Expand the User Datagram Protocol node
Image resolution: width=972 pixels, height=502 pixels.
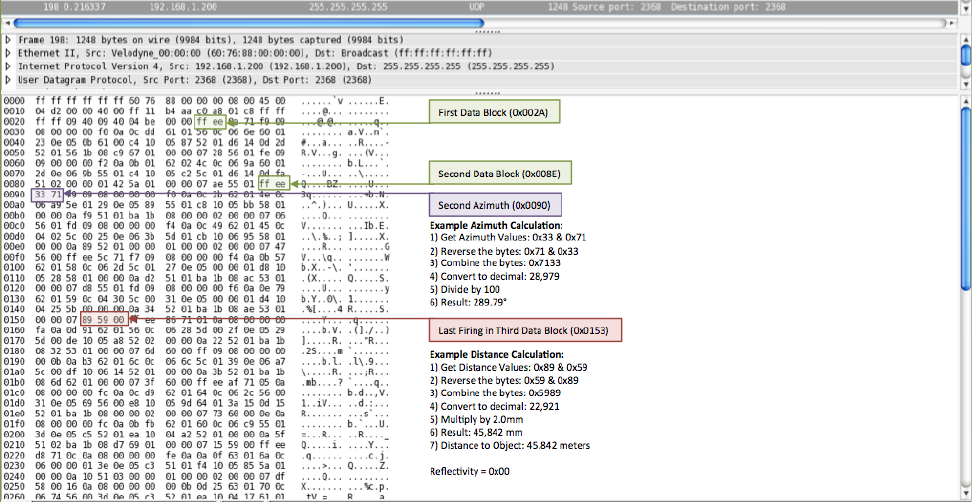tap(7, 79)
